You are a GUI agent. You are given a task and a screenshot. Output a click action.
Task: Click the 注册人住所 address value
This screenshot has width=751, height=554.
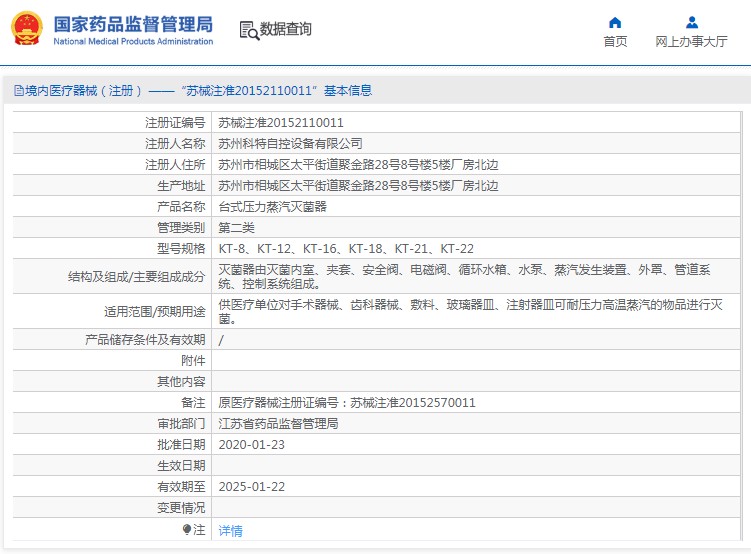tap(358, 165)
